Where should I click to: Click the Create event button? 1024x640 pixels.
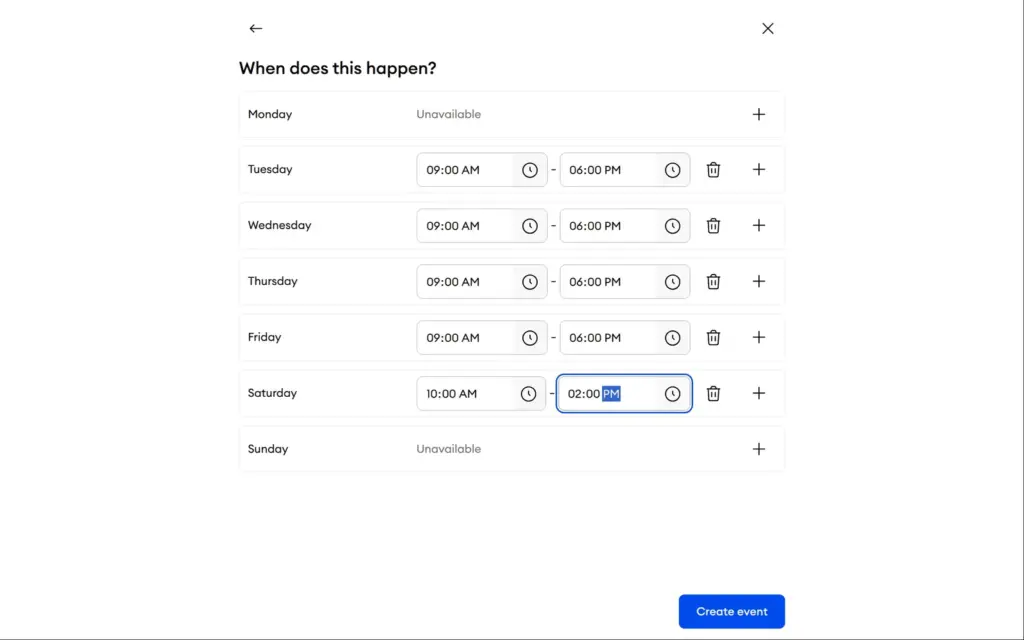click(731, 611)
